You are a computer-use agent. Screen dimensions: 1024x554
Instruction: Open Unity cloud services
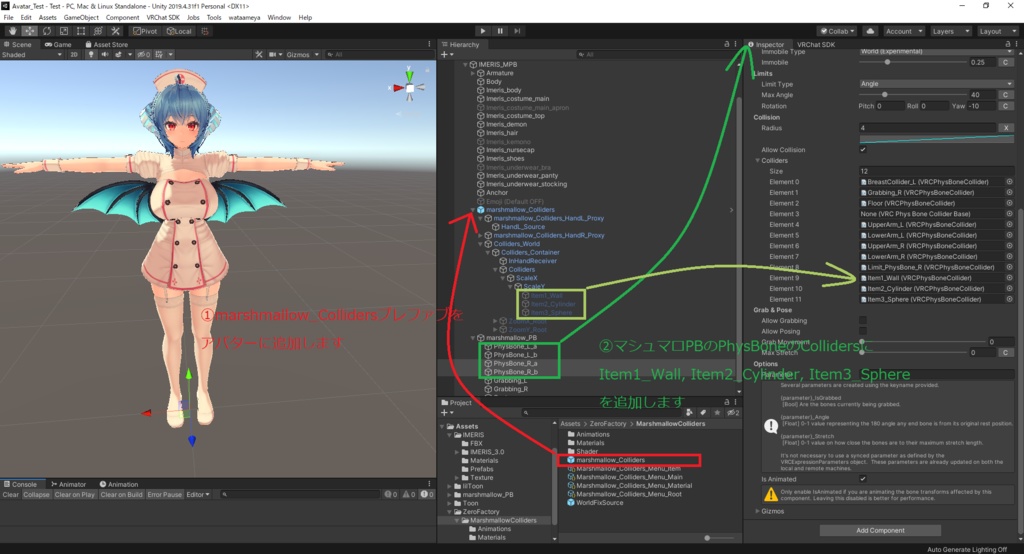coord(871,31)
